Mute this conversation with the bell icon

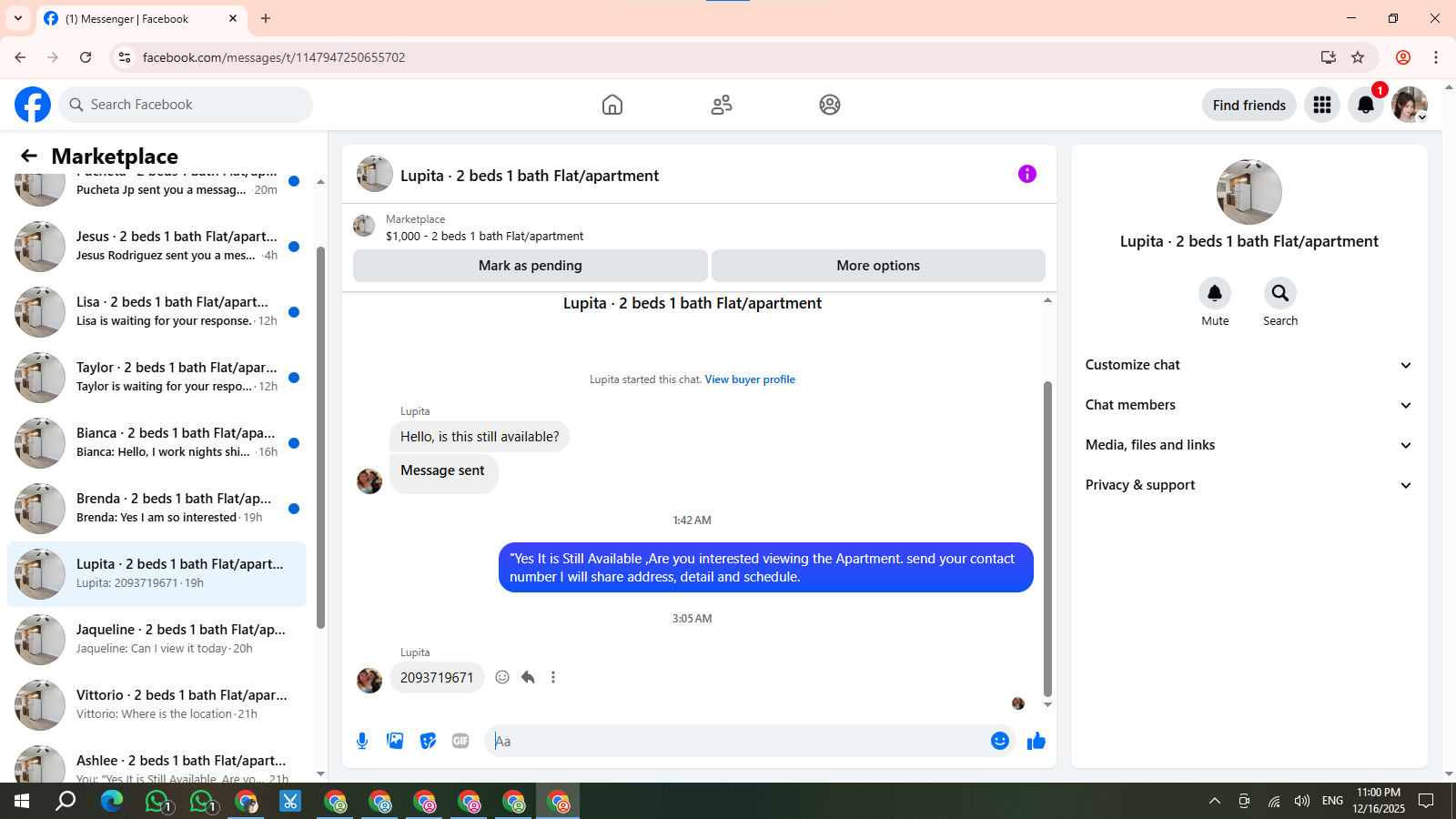click(x=1215, y=293)
